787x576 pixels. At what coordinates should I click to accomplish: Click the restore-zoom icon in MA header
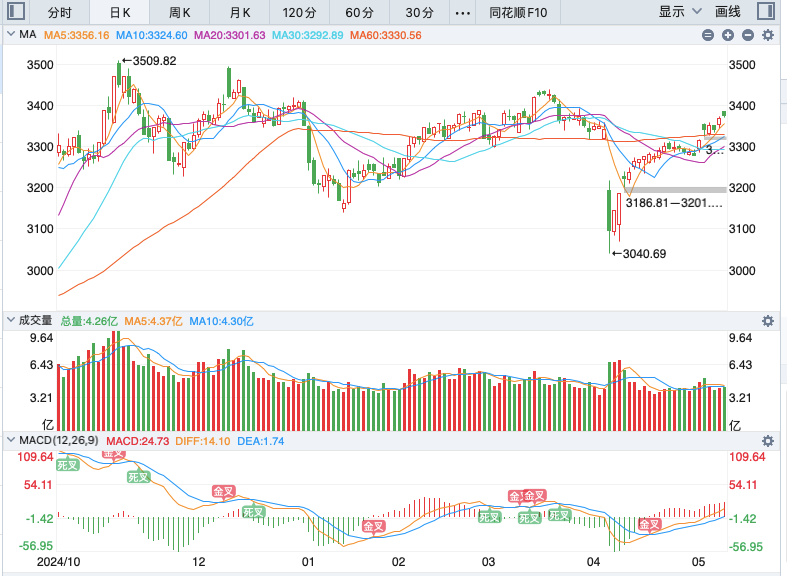pyautogui.click(x=708, y=35)
